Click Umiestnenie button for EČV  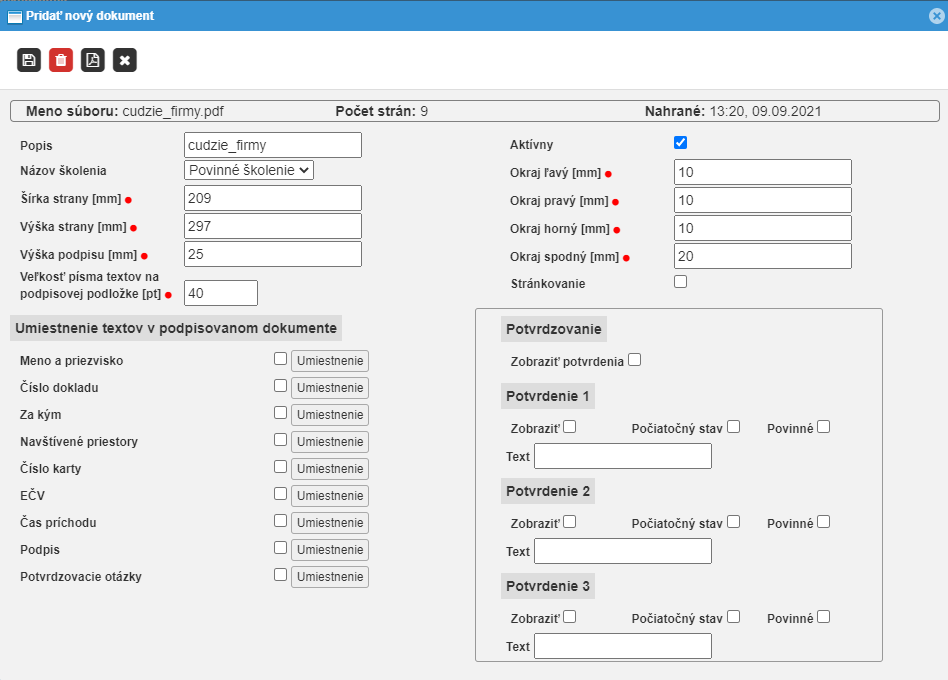pos(330,496)
